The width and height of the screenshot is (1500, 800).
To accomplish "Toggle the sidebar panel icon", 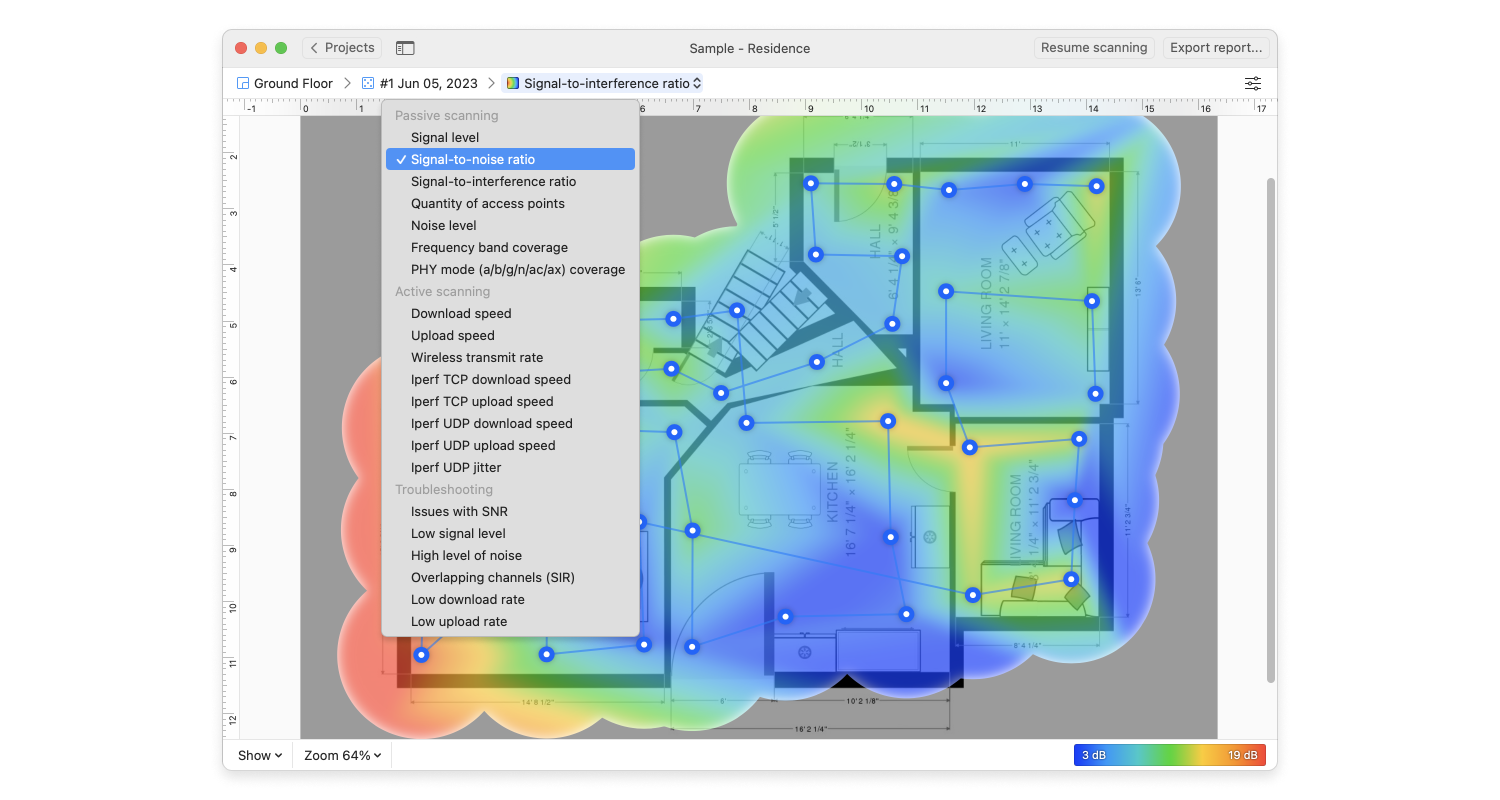I will pyautogui.click(x=405, y=48).
